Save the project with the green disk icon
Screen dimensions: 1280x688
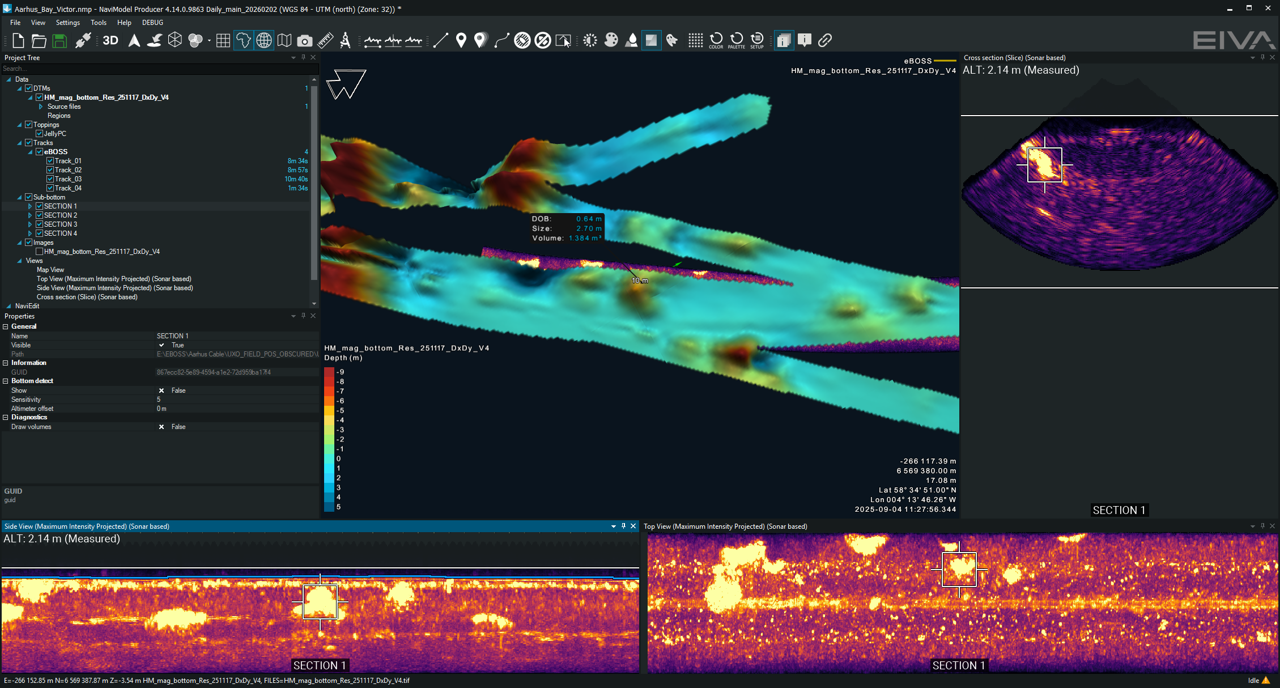coord(59,41)
